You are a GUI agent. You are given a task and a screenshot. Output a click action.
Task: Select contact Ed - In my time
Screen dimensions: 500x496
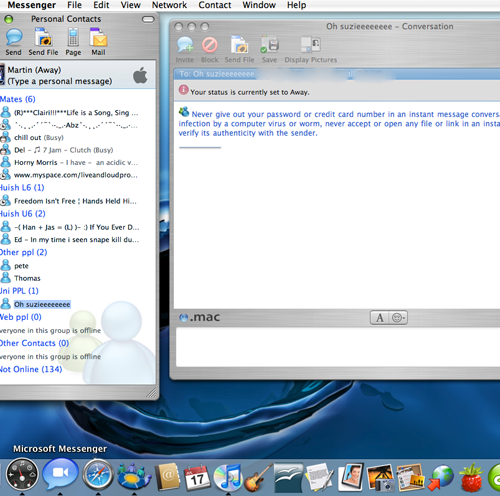pyautogui.click(x=77, y=240)
